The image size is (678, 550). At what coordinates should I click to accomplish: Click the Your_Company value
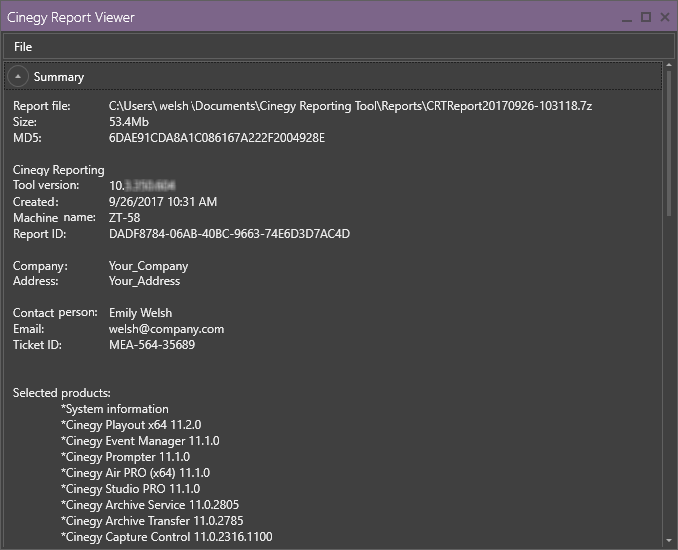tap(148, 266)
